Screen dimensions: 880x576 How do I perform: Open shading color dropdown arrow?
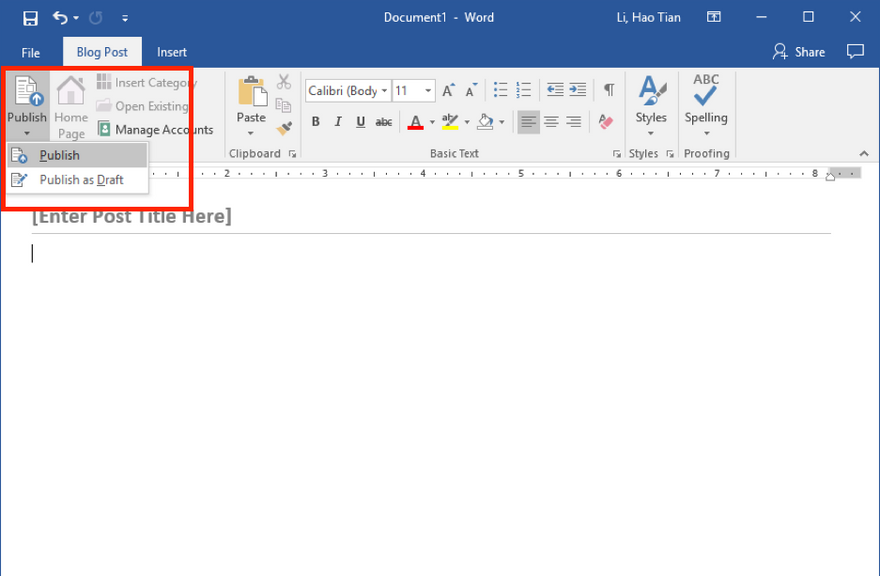point(502,122)
